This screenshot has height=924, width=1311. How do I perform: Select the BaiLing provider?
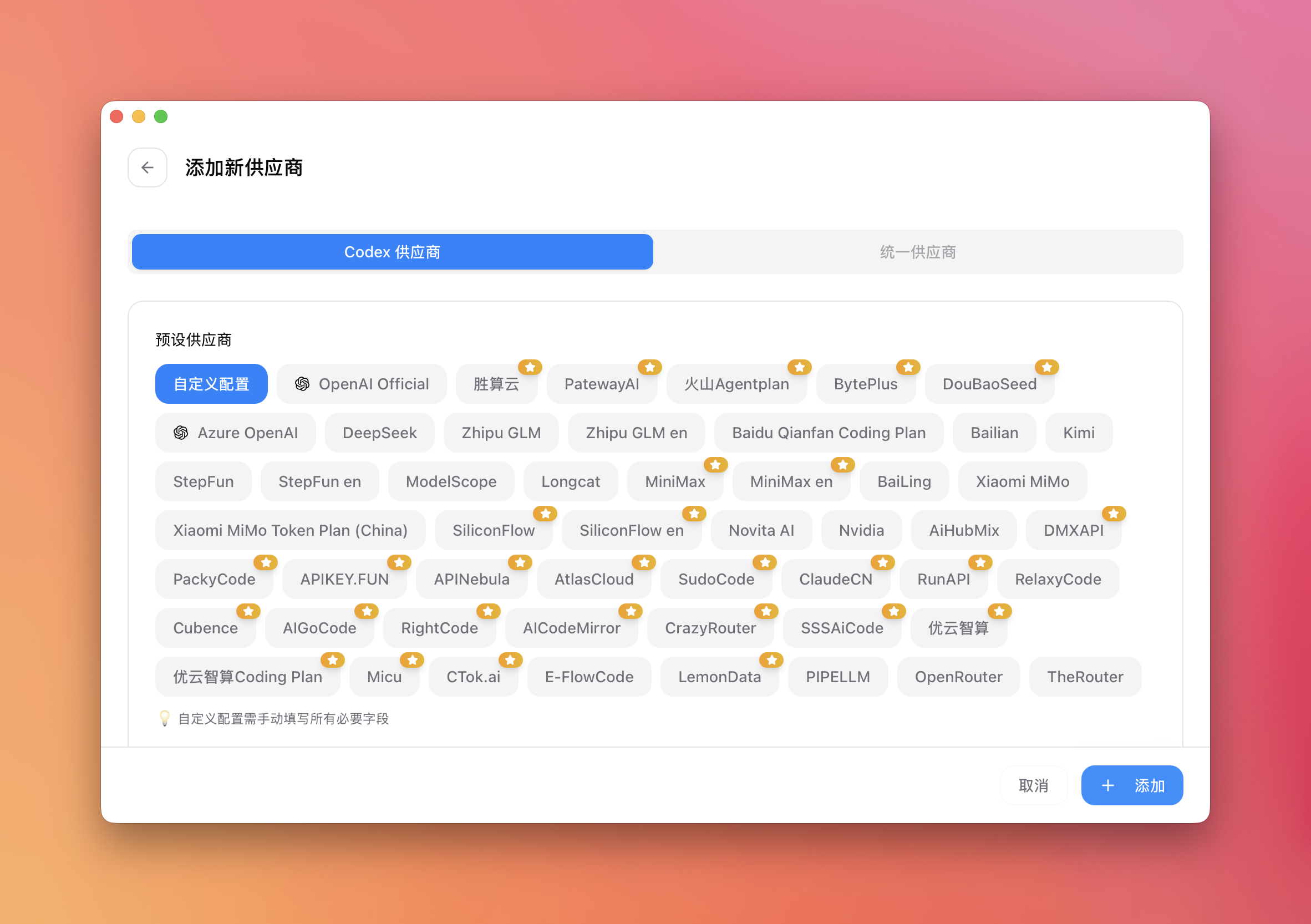(x=905, y=481)
